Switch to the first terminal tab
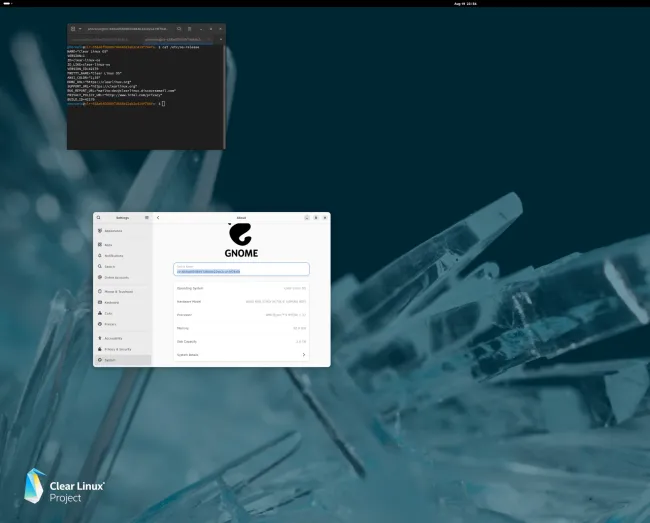Viewport: 650px width, 523px height. click(x=106, y=40)
